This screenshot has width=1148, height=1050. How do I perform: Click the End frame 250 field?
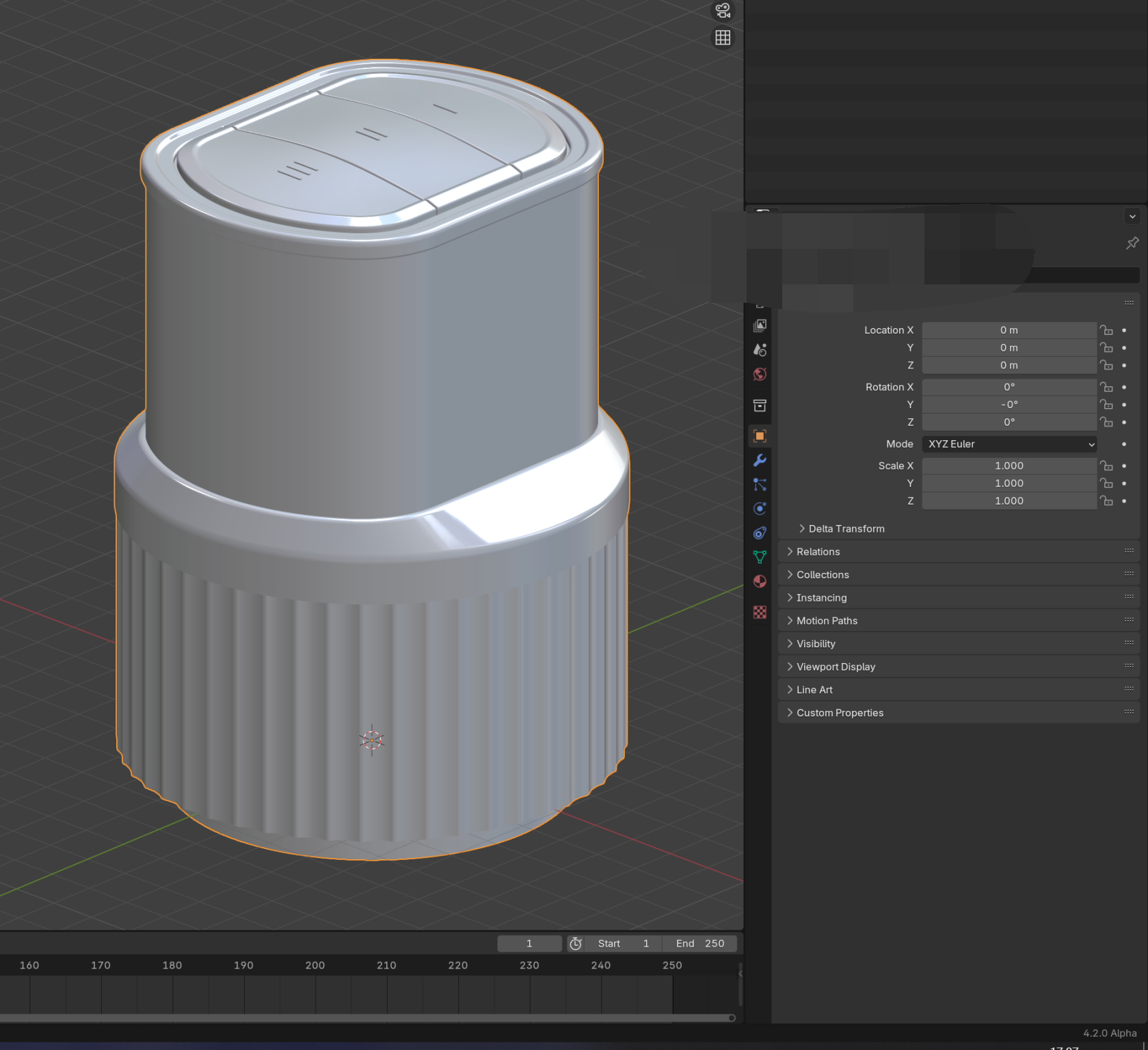(700, 943)
